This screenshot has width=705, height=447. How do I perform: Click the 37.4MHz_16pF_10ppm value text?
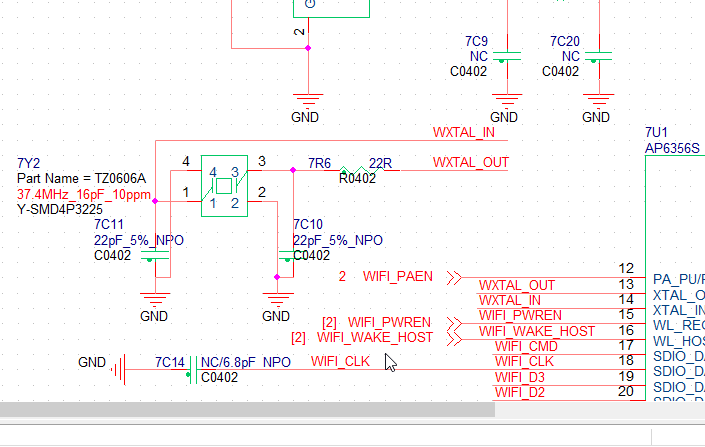[x=84, y=194]
